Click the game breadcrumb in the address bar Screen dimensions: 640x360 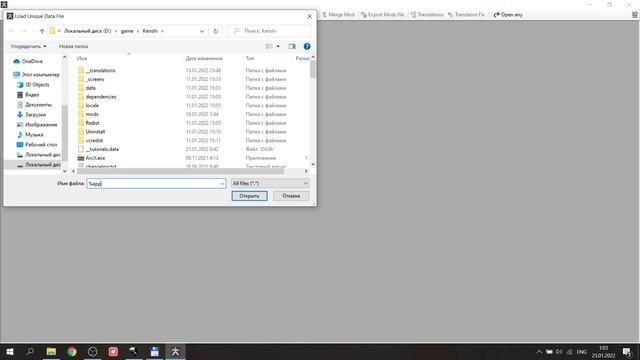click(127, 31)
